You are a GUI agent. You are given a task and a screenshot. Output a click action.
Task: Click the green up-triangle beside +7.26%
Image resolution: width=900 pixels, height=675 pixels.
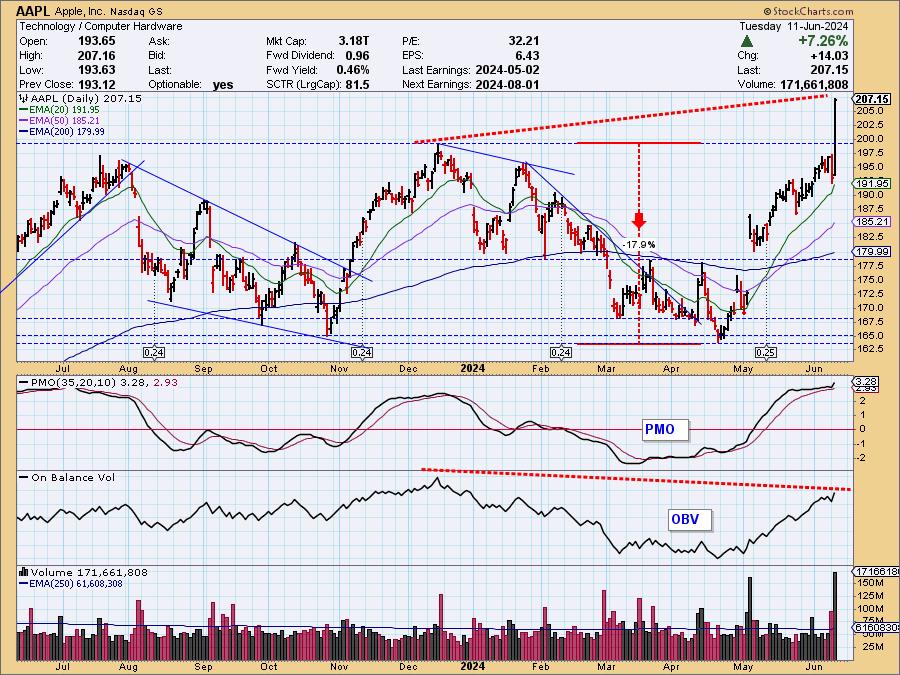coord(747,41)
